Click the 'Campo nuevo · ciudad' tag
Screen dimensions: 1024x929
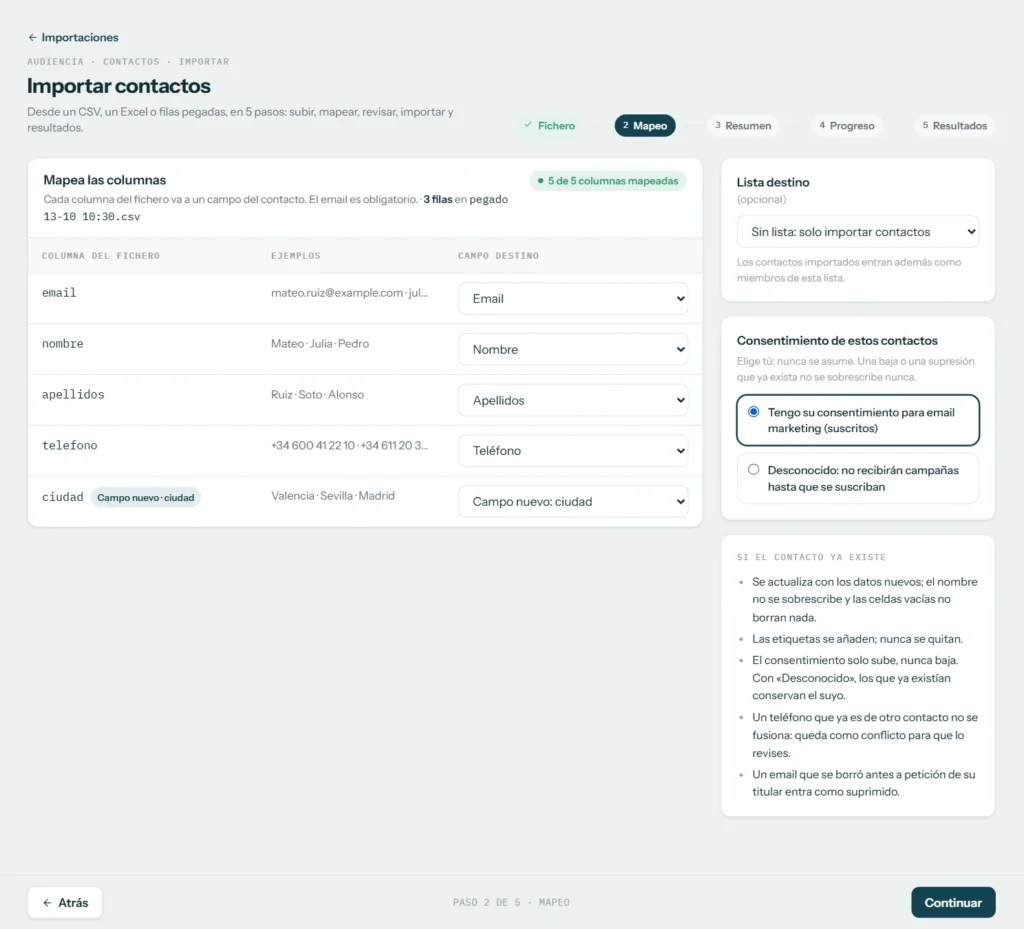146,497
